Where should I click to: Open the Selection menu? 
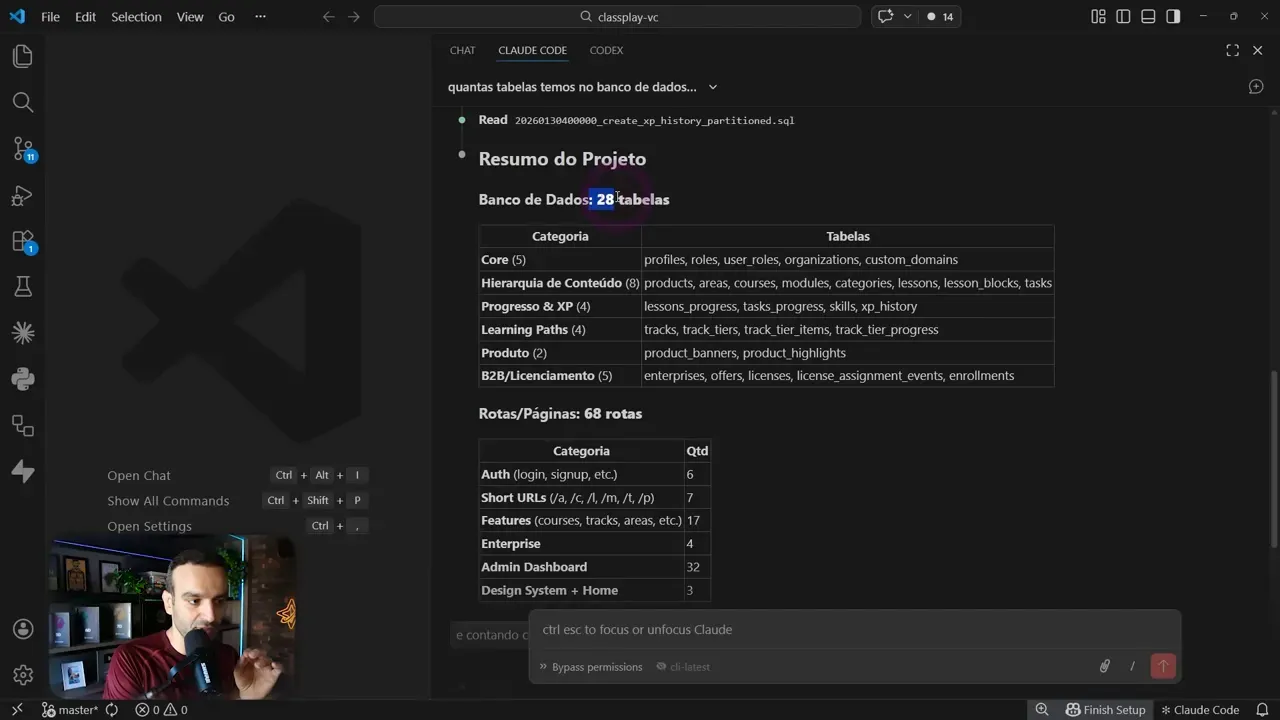click(136, 17)
